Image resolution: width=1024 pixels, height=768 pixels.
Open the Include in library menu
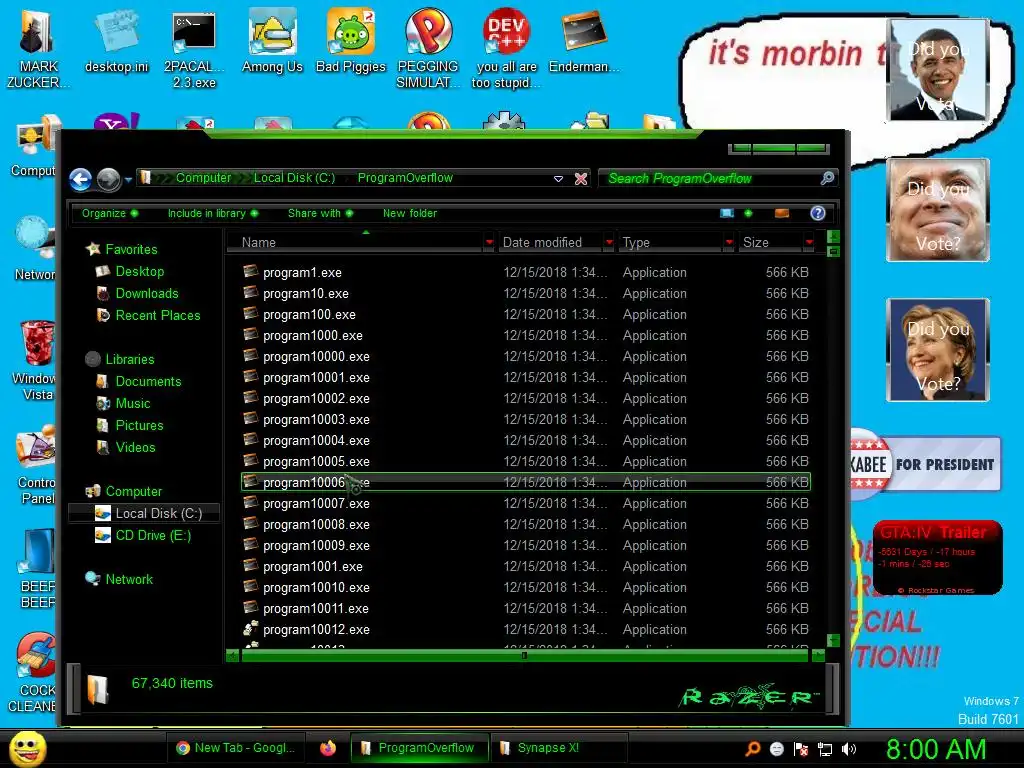pyautogui.click(x=213, y=214)
